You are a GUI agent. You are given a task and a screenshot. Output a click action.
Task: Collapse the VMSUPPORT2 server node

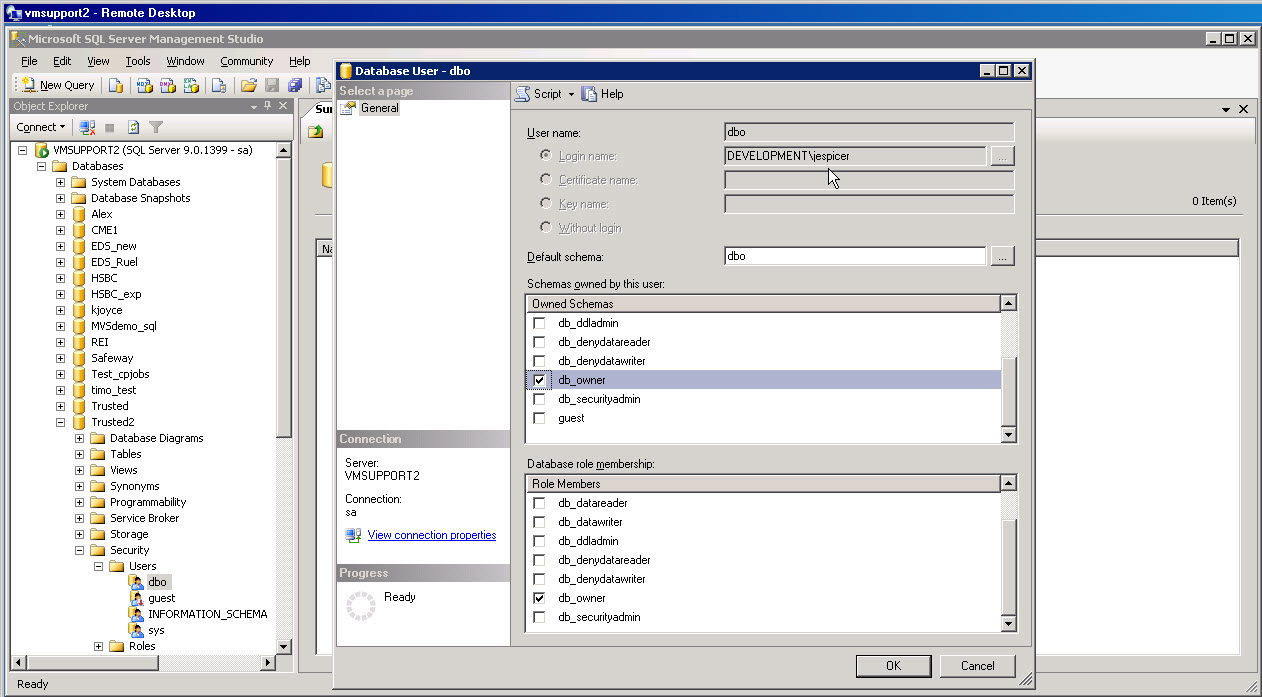(x=22, y=150)
